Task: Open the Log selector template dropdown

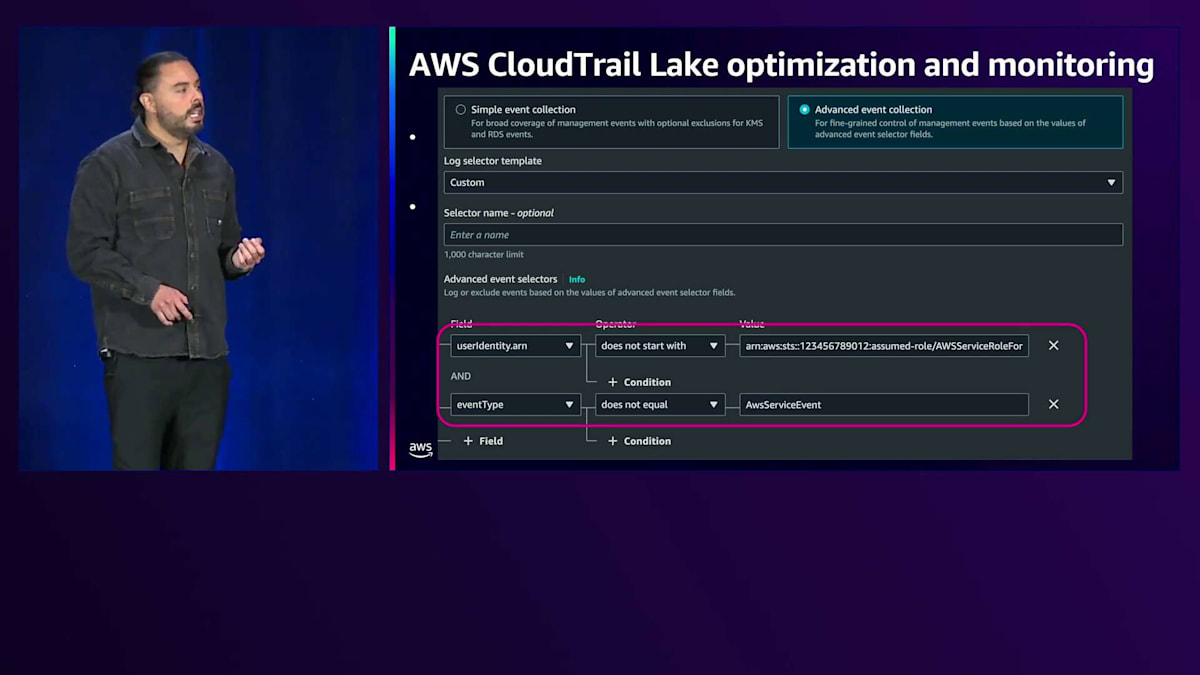Action: click(783, 183)
